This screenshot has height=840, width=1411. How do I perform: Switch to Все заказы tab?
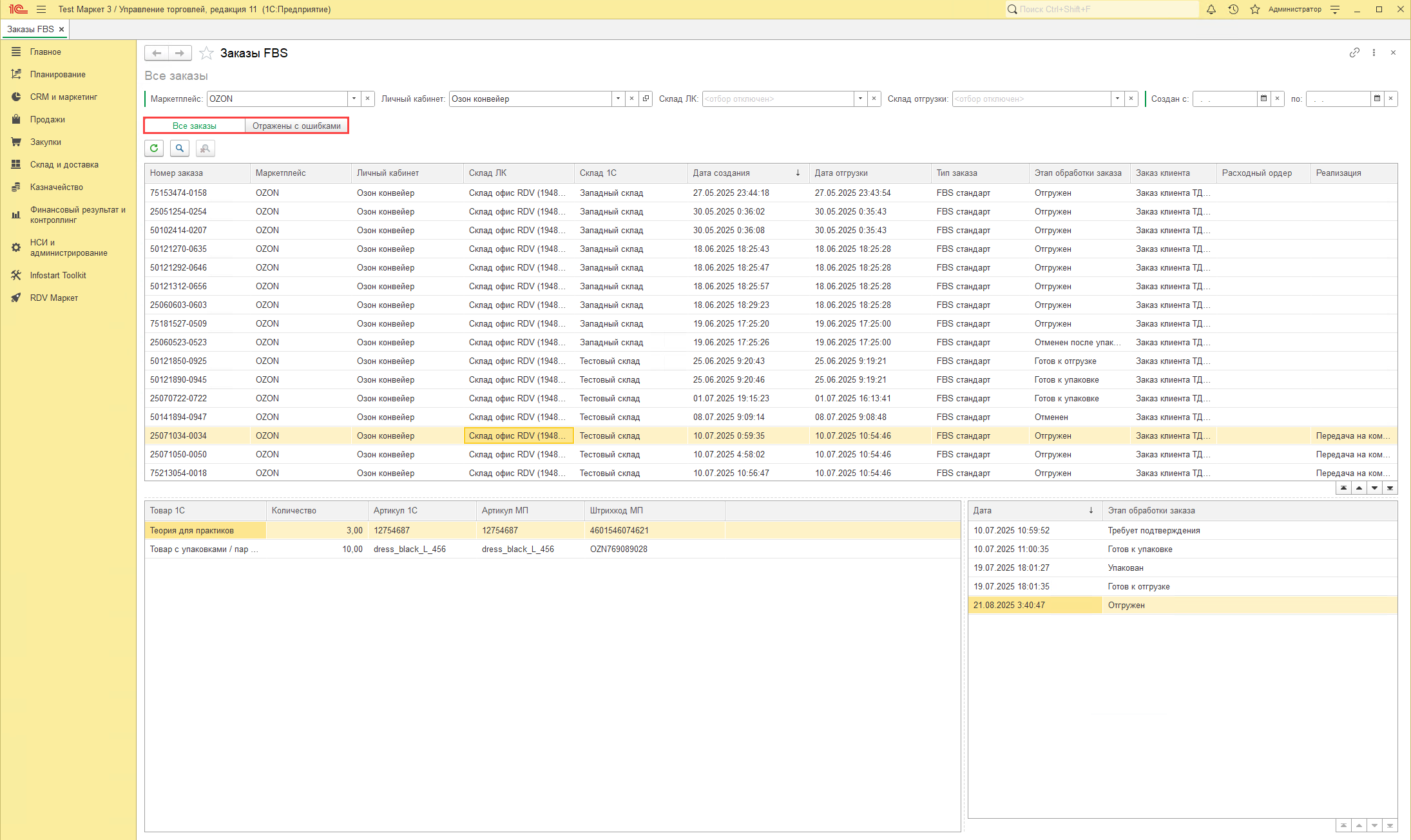195,126
